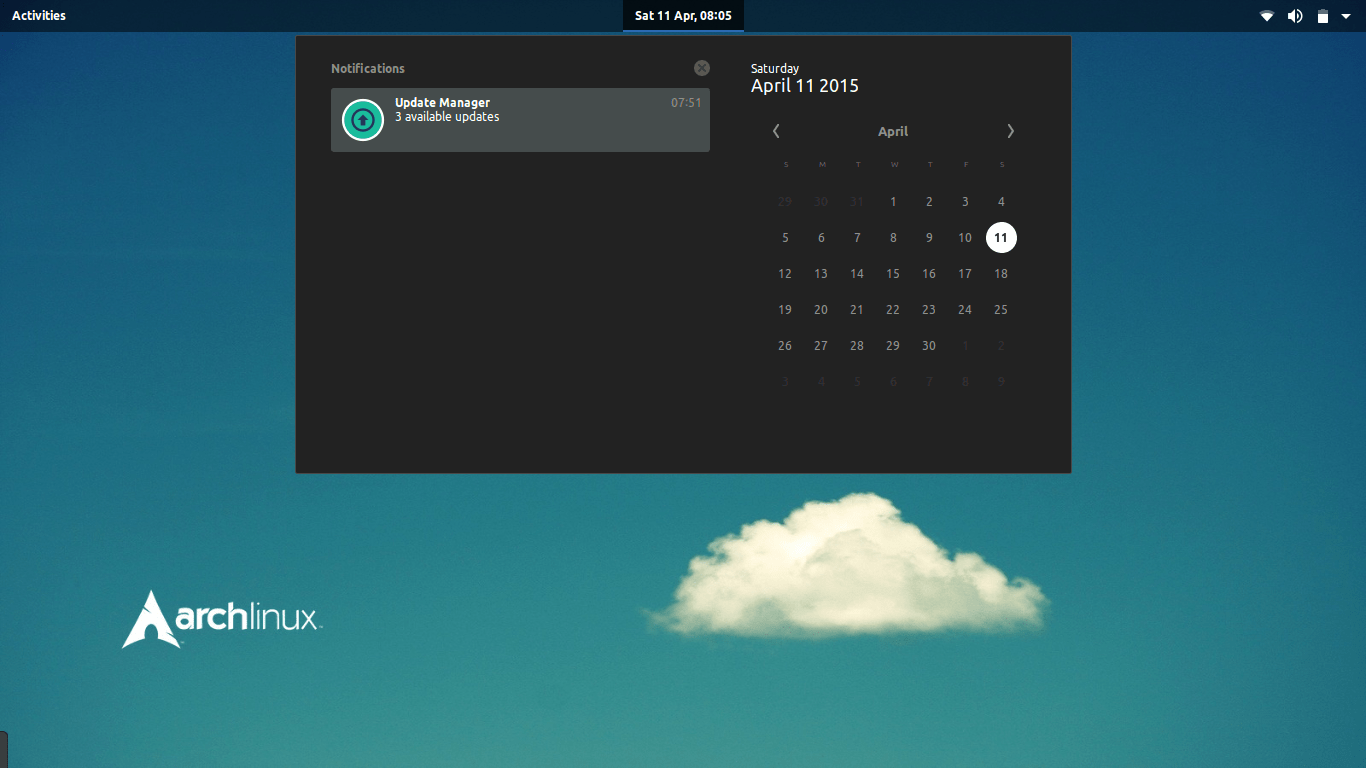Open the Wi-Fi network status icon

1266,15
